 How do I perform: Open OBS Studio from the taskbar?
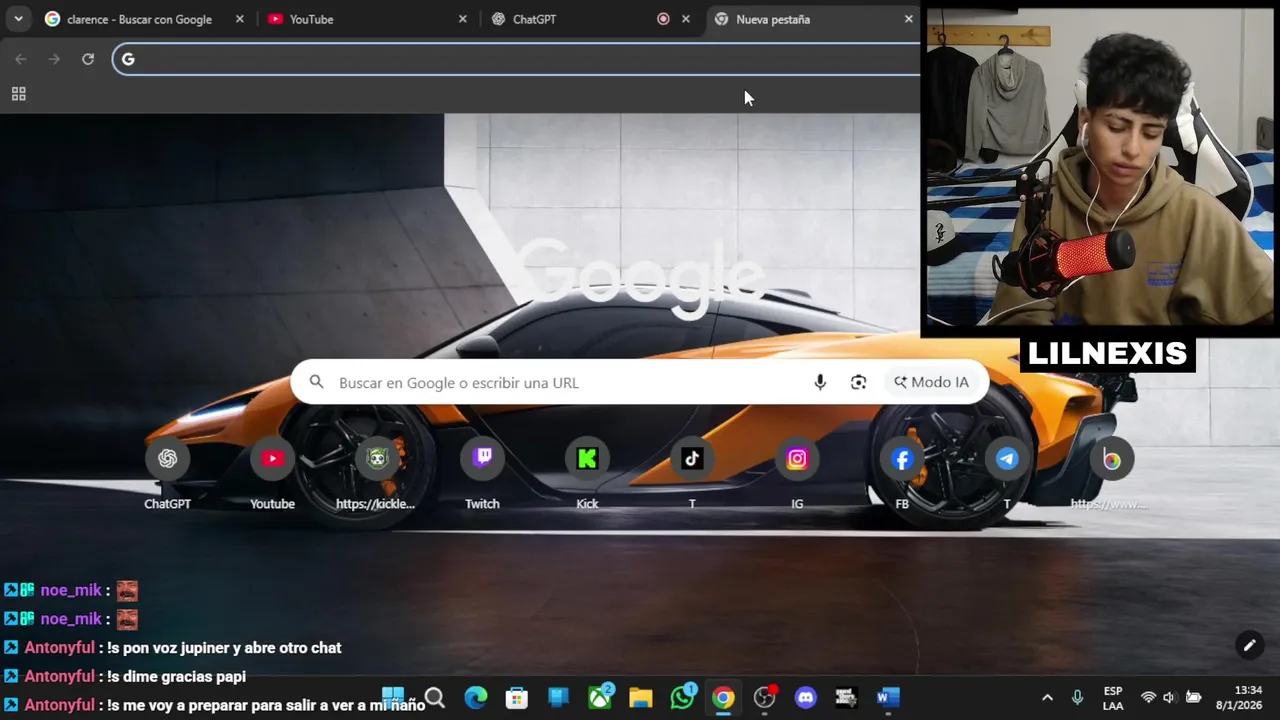coord(765,698)
